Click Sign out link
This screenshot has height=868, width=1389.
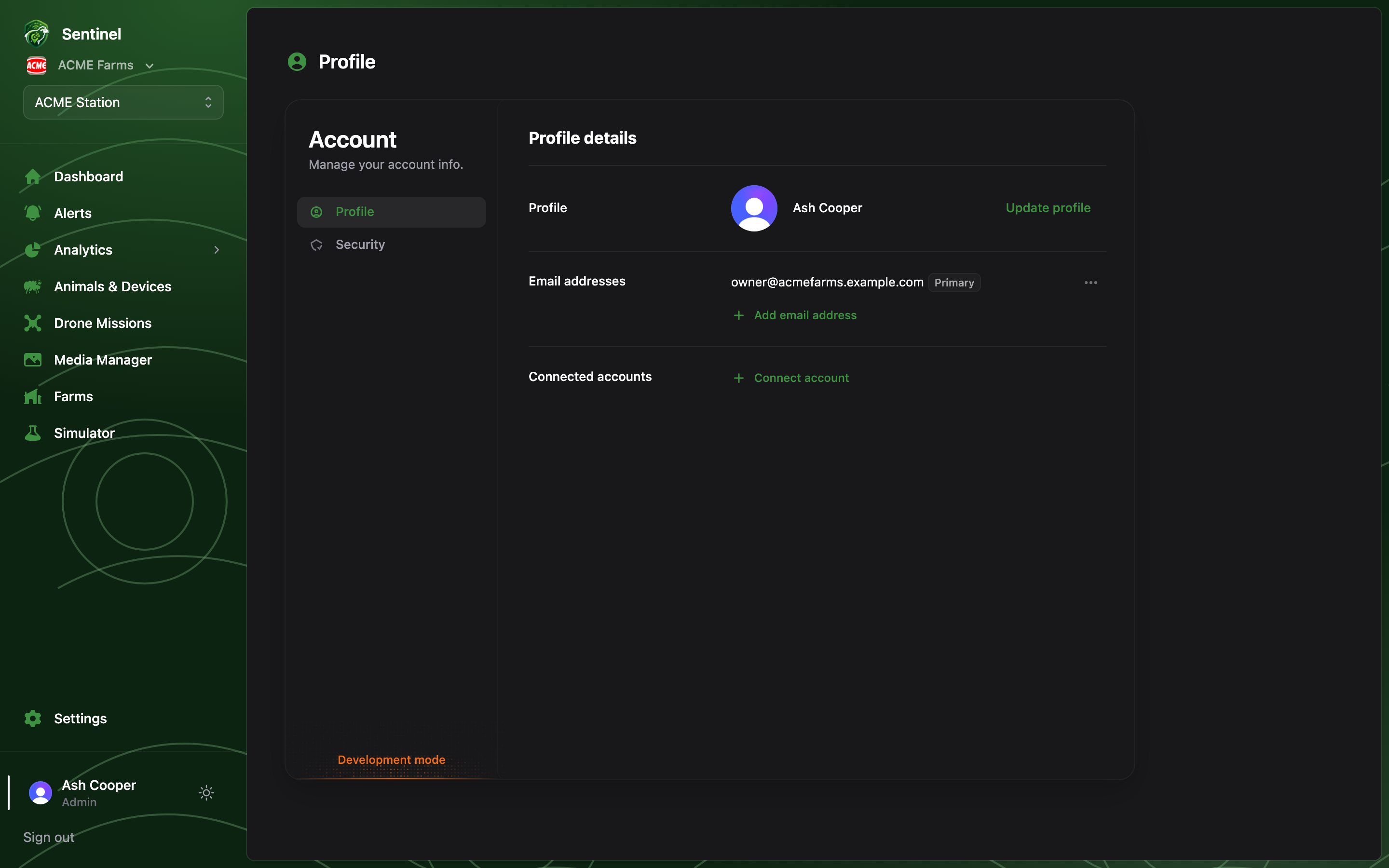point(49,837)
